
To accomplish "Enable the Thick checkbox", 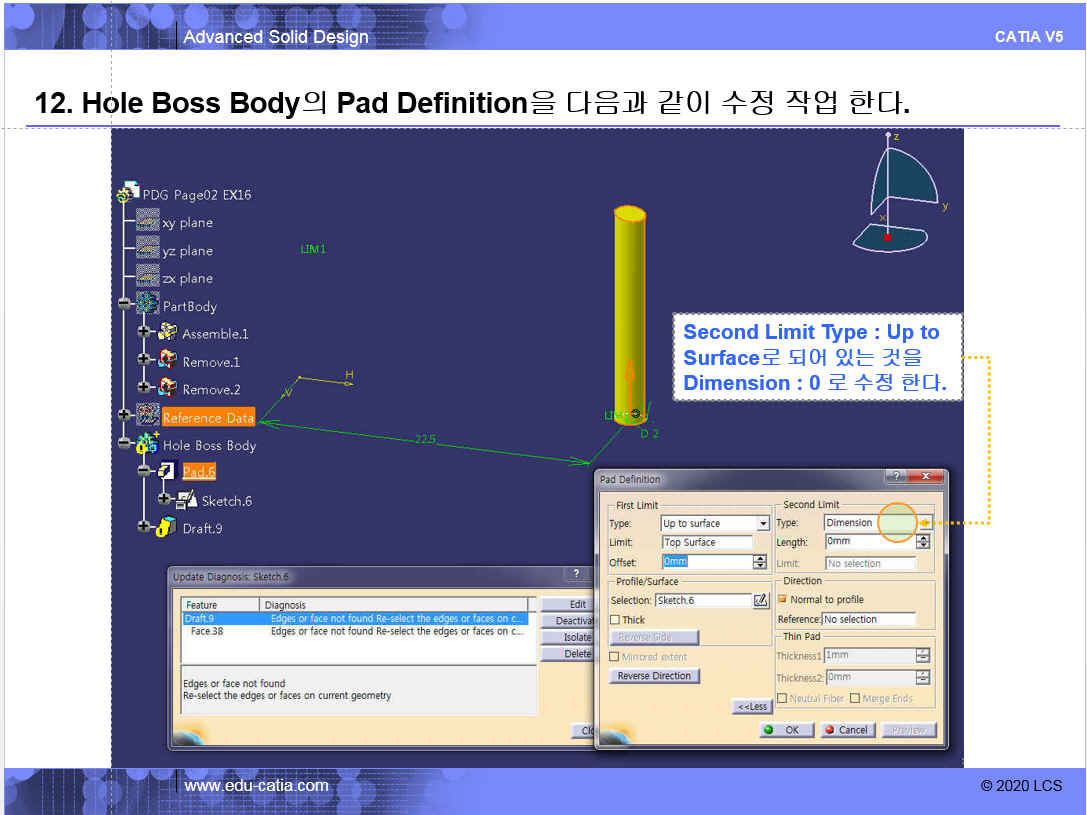I will coord(615,620).
